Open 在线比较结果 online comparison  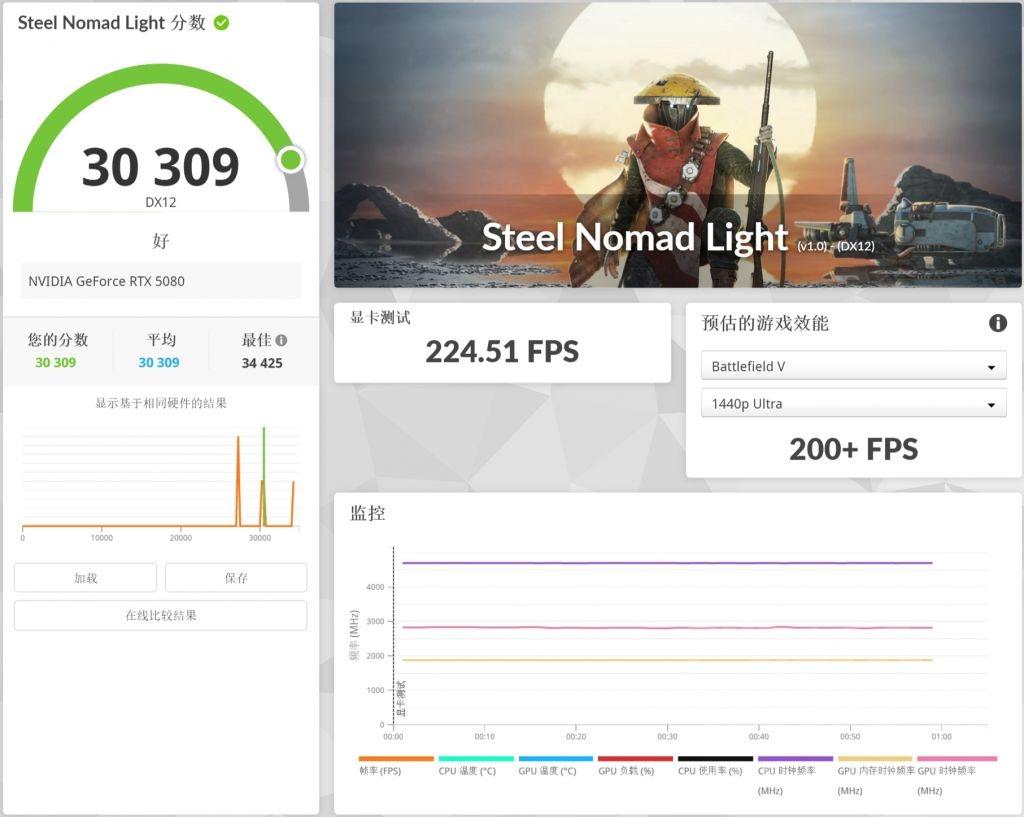(160, 615)
